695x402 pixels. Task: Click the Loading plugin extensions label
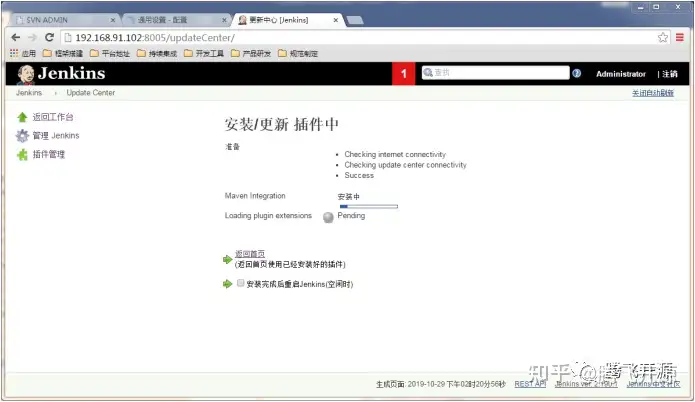tap(268, 215)
